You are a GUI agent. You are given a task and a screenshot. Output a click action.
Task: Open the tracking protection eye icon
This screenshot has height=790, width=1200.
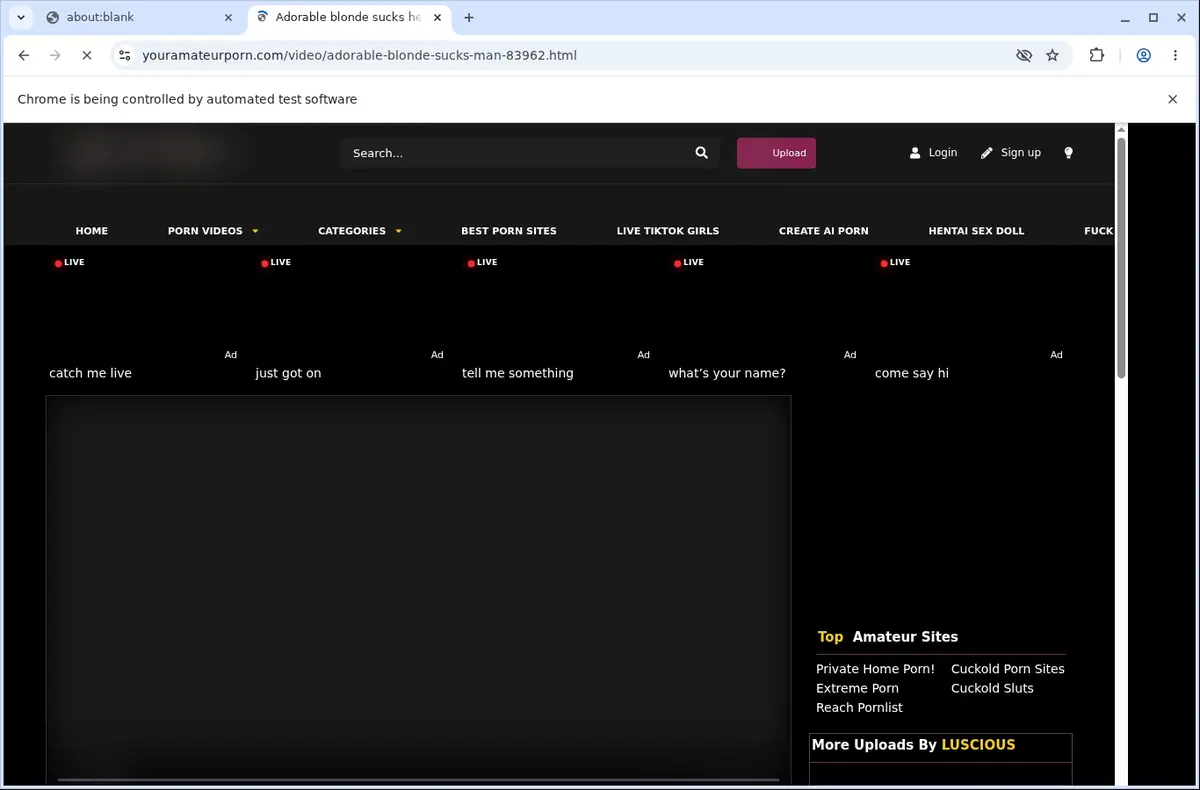pyautogui.click(x=1024, y=55)
